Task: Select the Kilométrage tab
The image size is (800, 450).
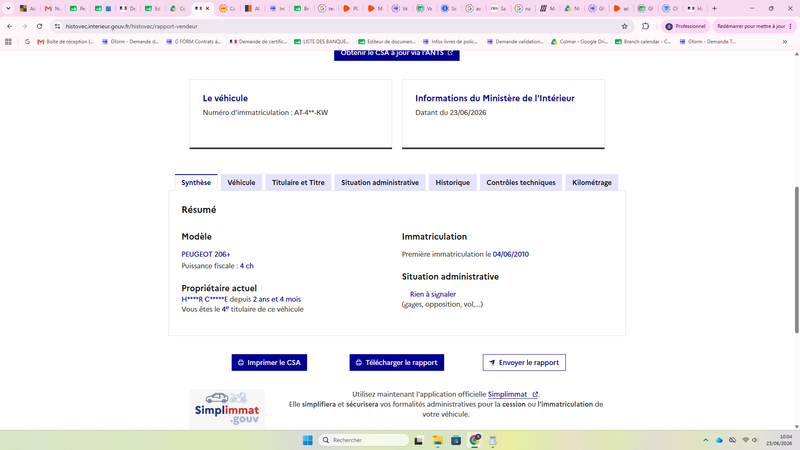Action: coord(592,183)
